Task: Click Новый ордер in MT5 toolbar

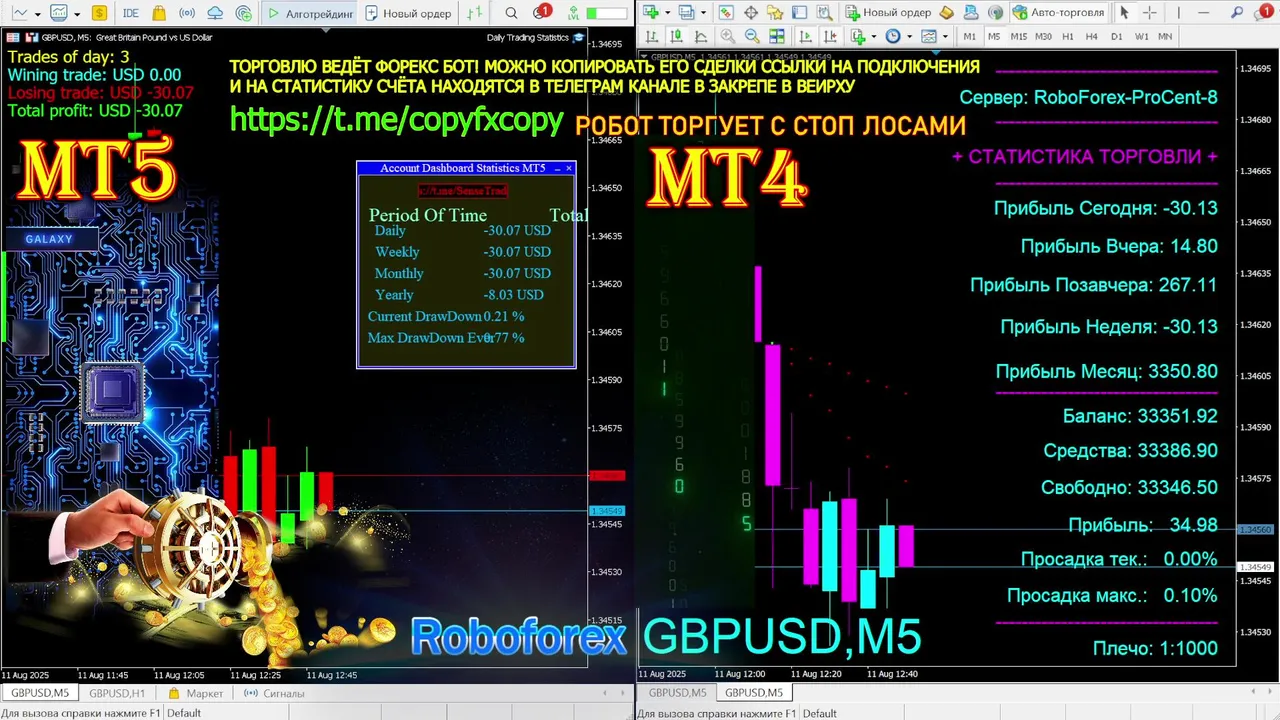Action: point(408,13)
